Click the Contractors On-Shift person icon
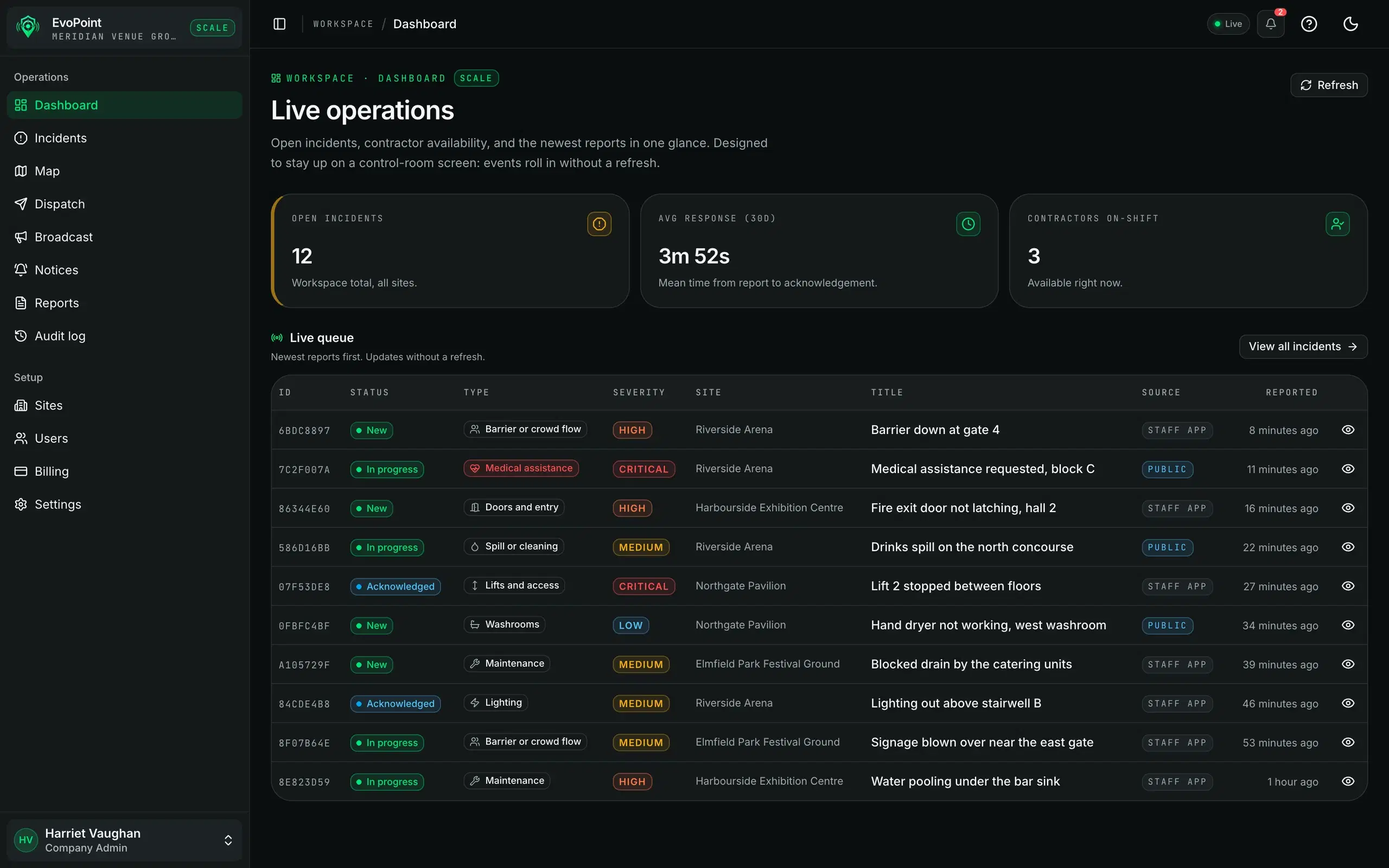 pos(1337,224)
